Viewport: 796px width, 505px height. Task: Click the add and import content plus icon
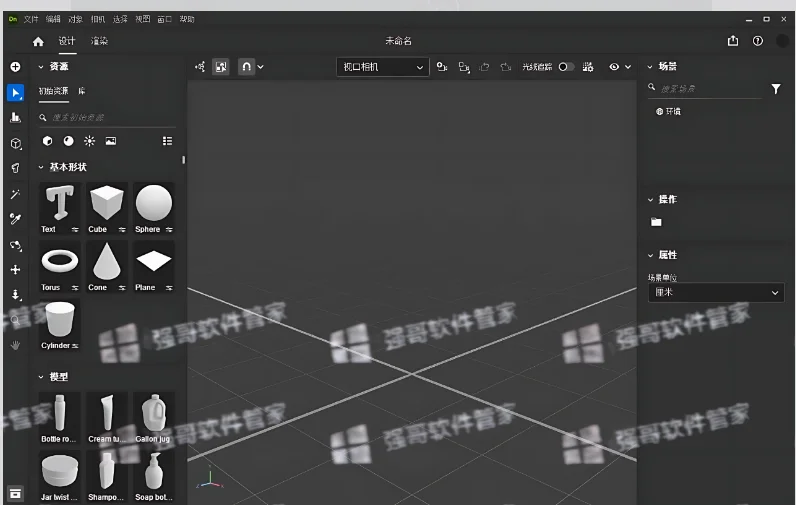pos(15,66)
